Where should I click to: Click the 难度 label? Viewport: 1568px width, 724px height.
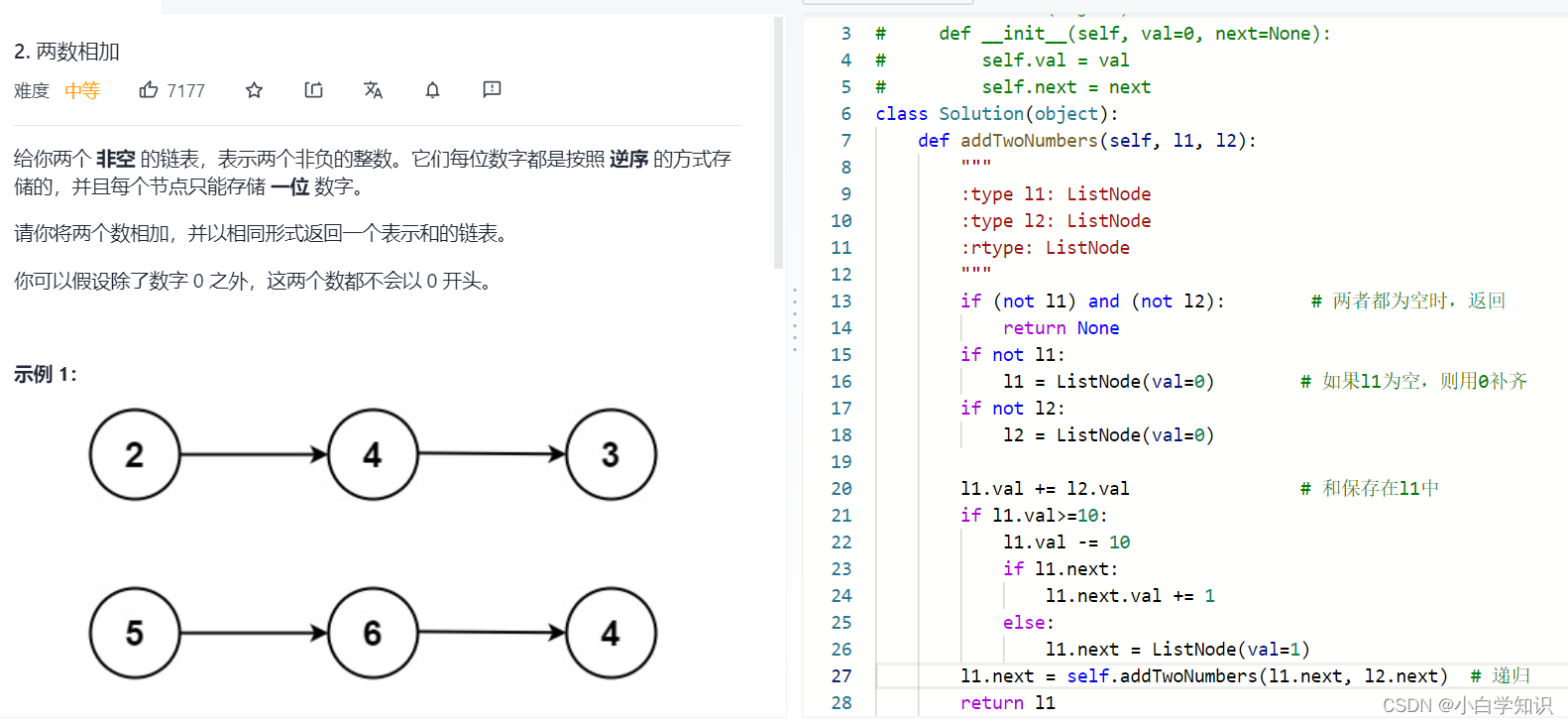pyautogui.click(x=32, y=91)
